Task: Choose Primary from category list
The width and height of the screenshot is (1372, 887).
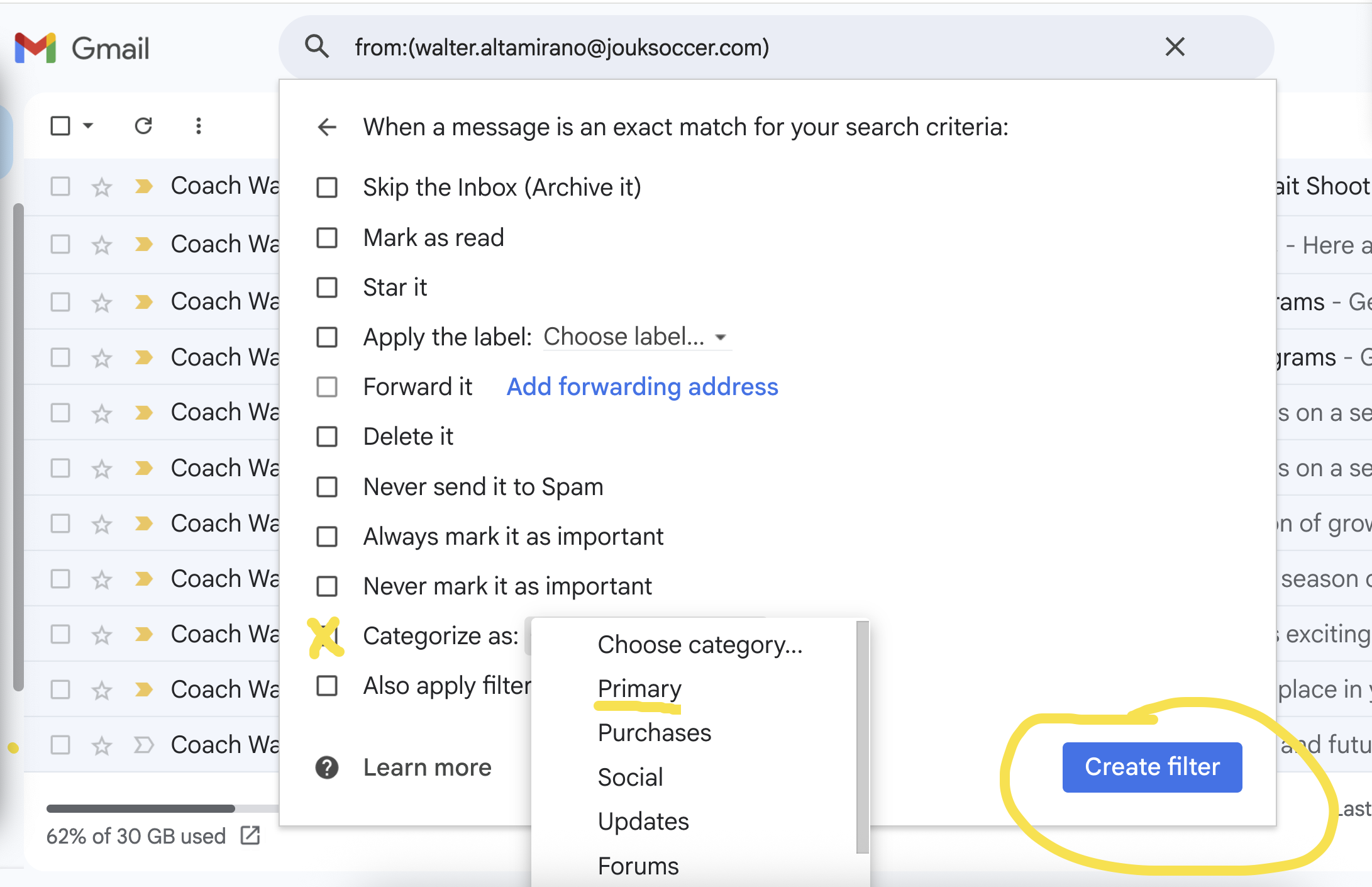Action: 639,689
